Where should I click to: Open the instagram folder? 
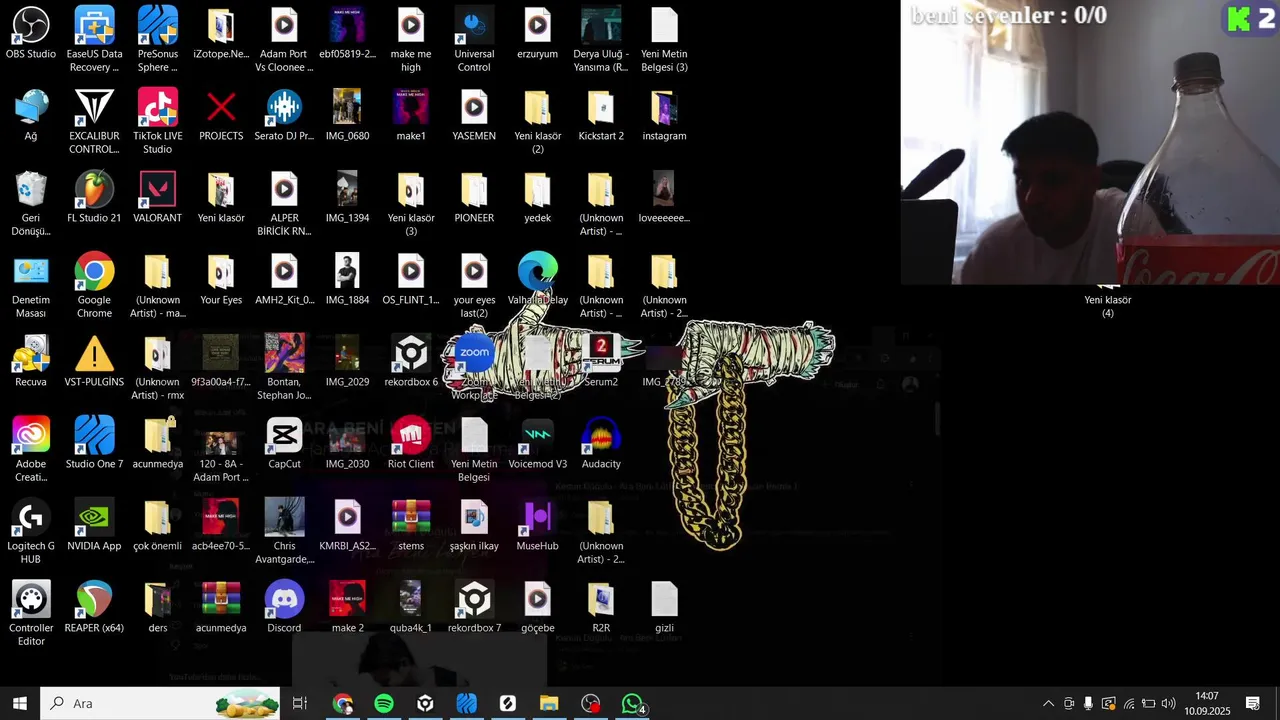pos(664,115)
